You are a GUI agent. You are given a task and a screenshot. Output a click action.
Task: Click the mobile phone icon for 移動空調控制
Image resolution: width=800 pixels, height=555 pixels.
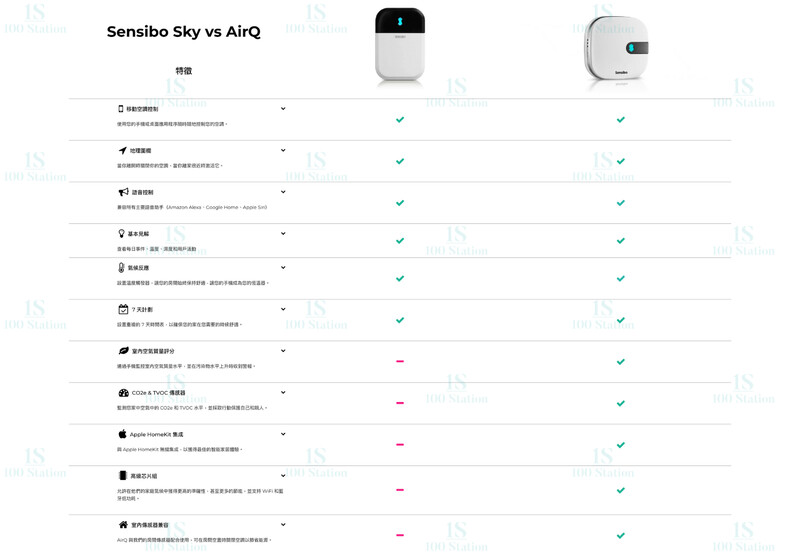coord(121,109)
